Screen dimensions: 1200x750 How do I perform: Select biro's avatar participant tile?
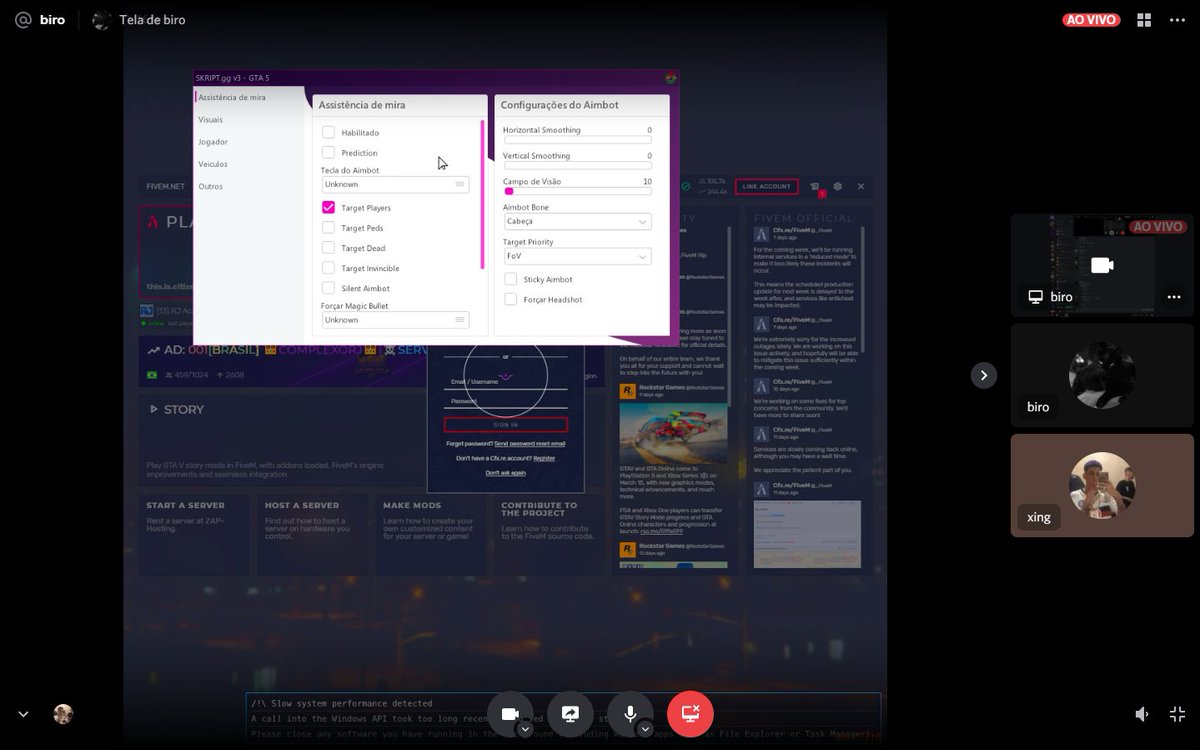click(x=1102, y=375)
